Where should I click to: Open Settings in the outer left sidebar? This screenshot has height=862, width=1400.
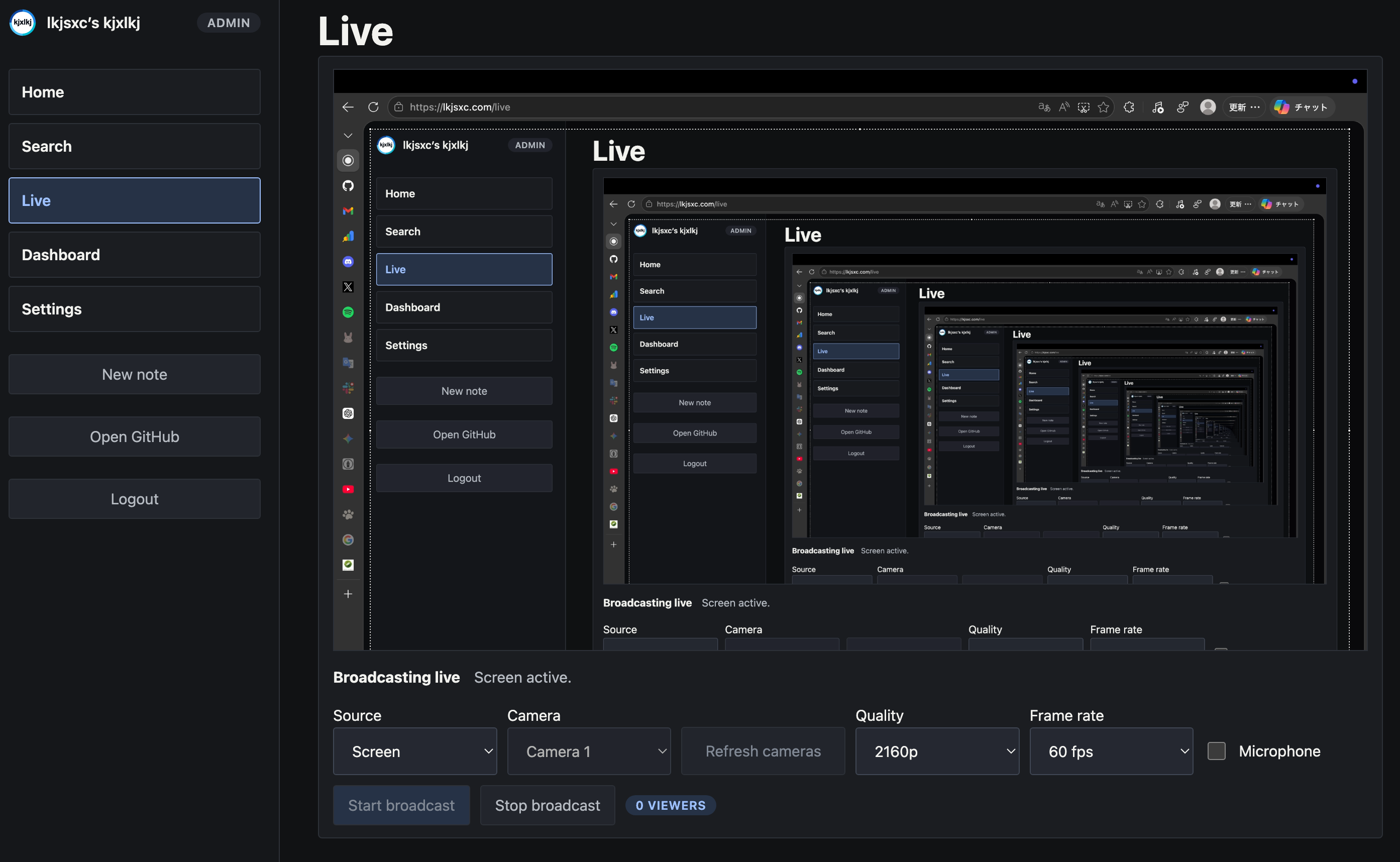pos(135,309)
